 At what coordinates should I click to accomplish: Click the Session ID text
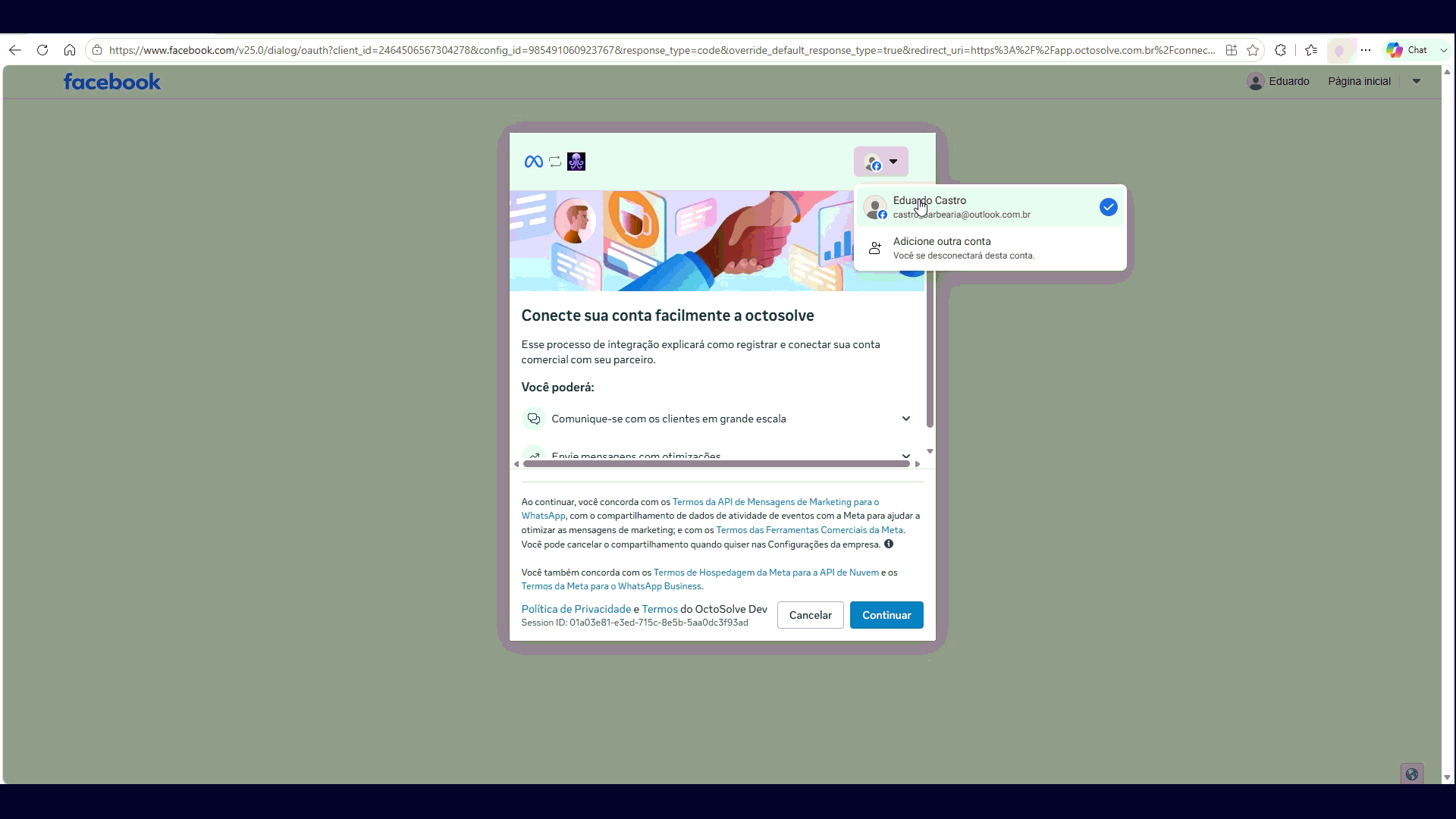coord(635,623)
